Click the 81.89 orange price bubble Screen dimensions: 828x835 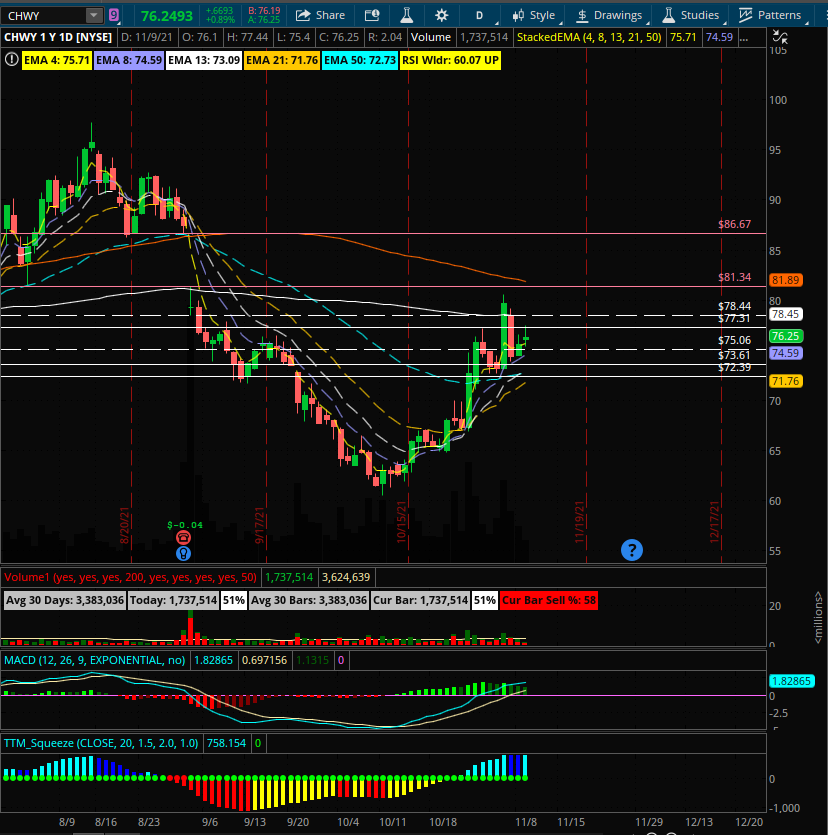pyautogui.click(x=785, y=280)
